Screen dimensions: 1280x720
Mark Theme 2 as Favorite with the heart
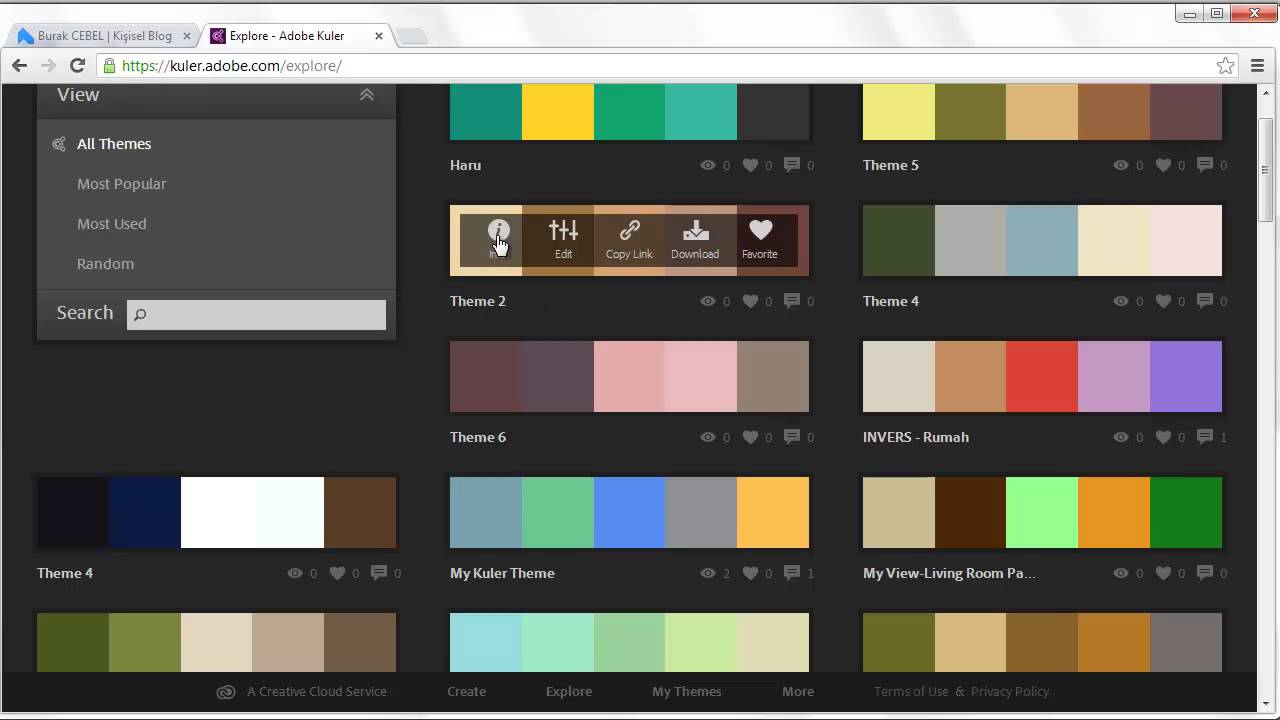pyautogui.click(x=760, y=230)
